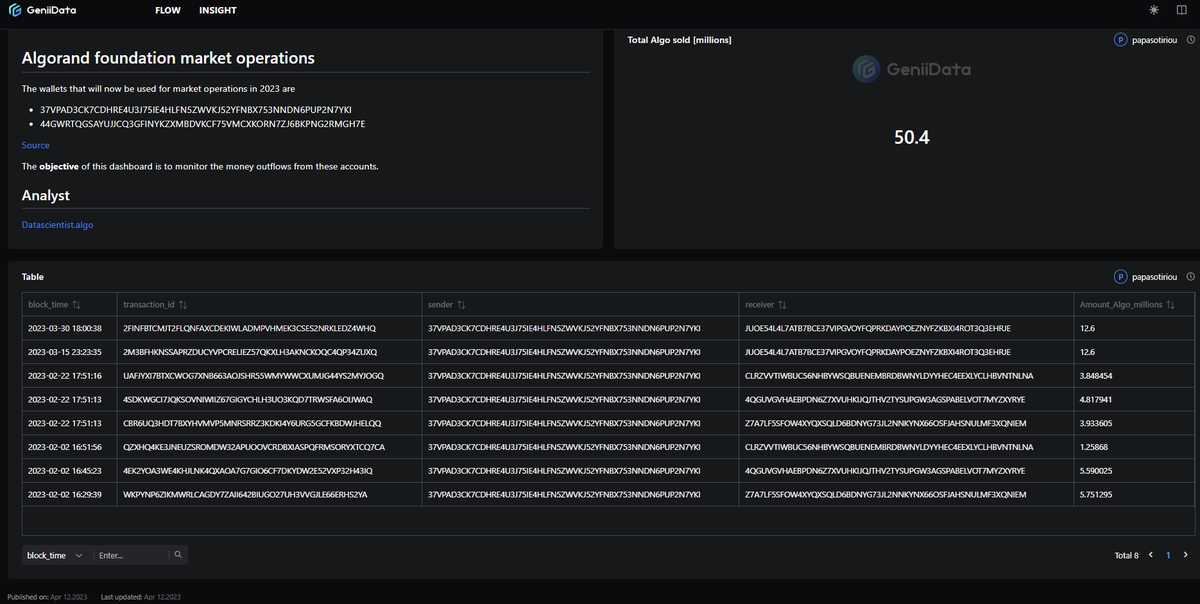
Task: Click transaction ID starting UAFJYXI7BTXCWOG
Action: [x=253, y=376]
